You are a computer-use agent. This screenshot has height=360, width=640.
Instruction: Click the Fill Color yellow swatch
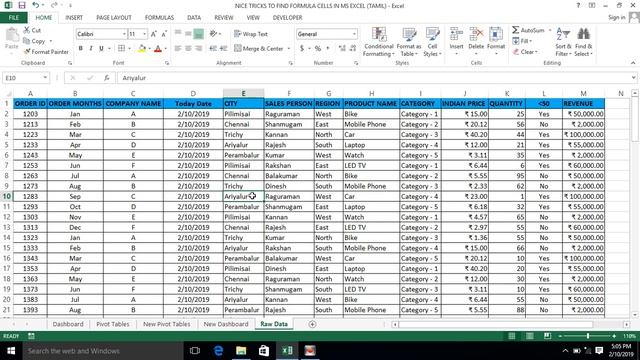tap(142, 49)
